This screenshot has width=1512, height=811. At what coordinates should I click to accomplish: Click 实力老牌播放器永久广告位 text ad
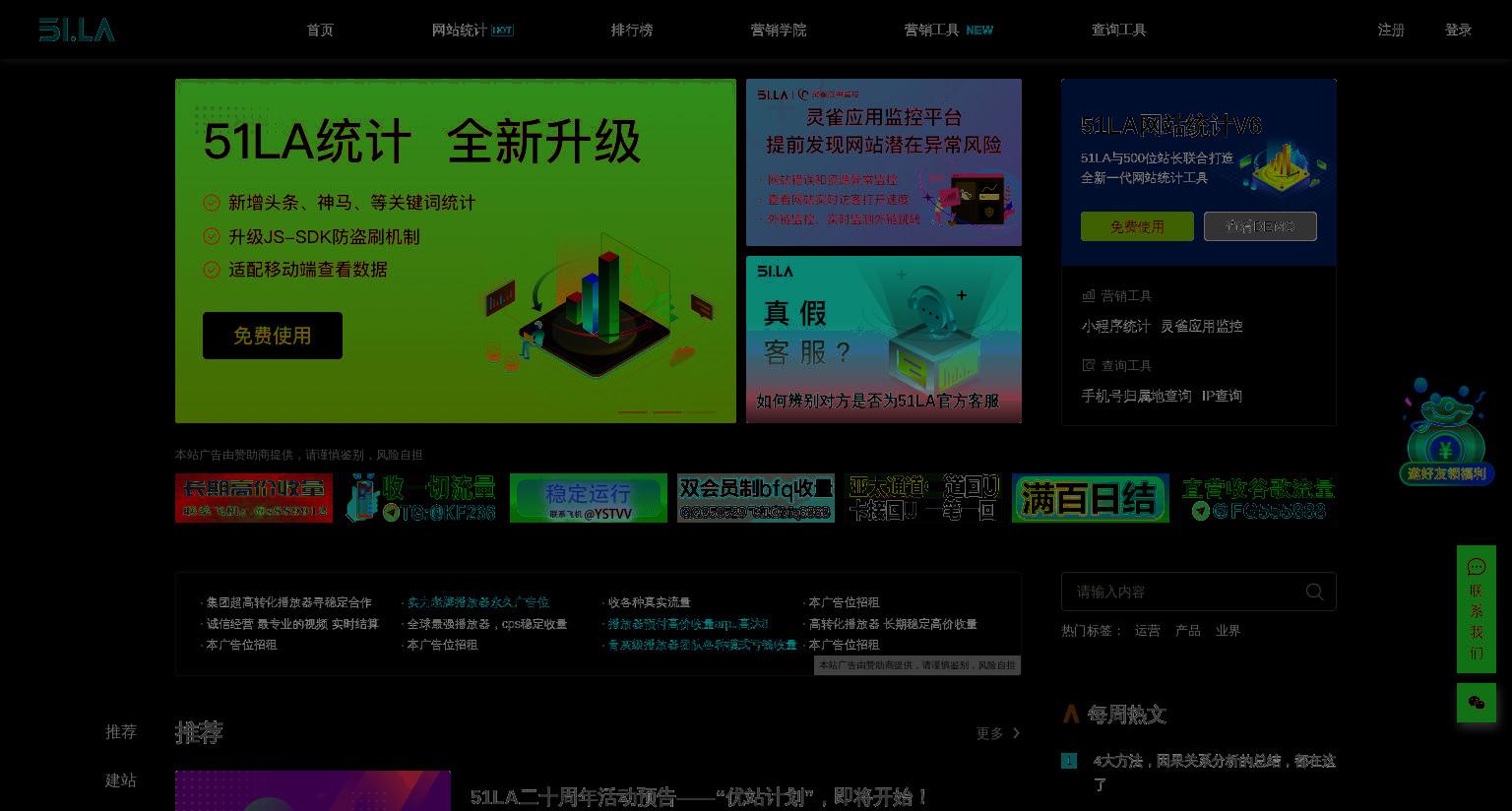click(x=477, y=602)
